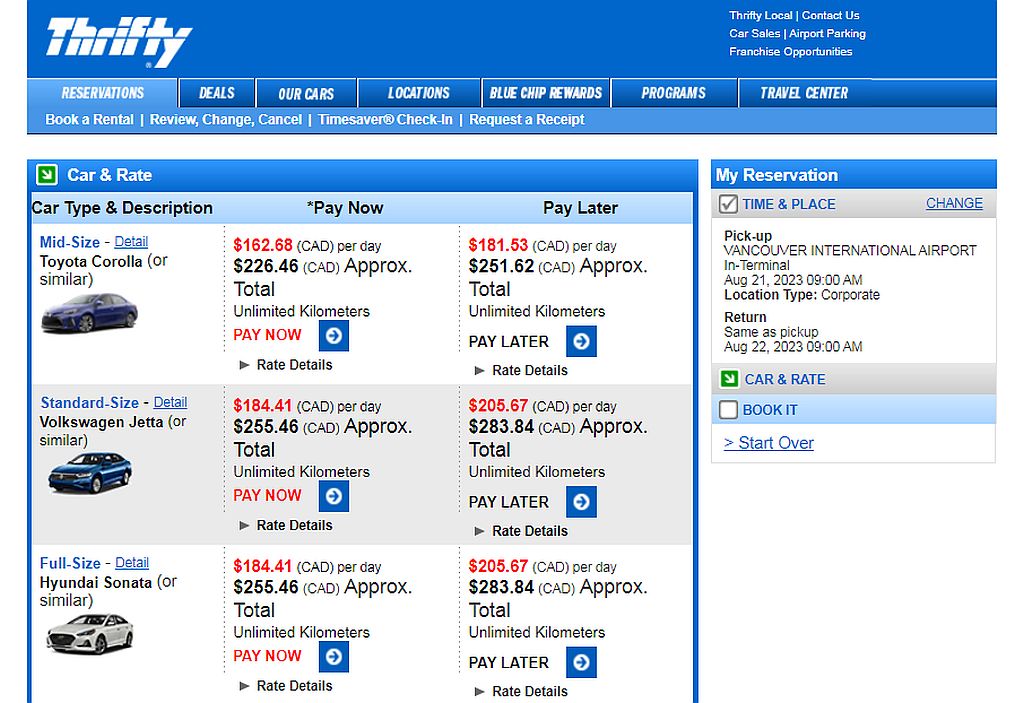Click the Standard-Size car type heading

click(89, 402)
